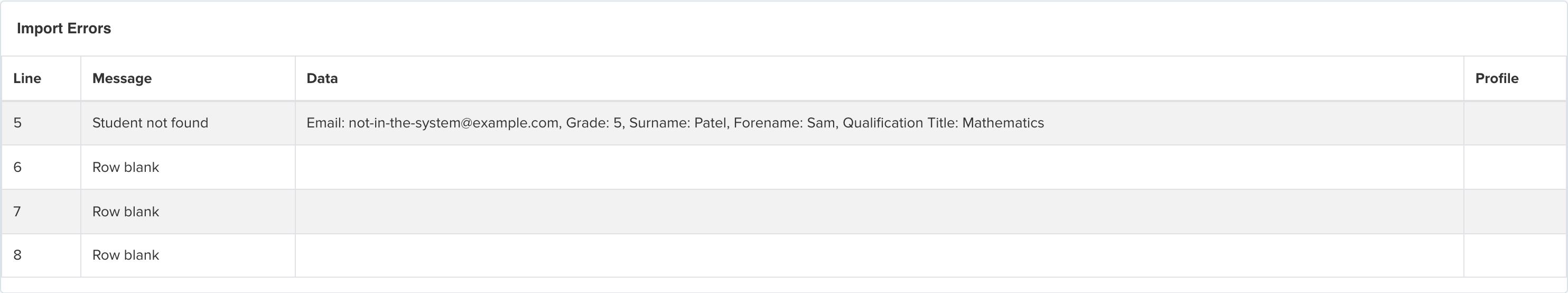Screen dimensions: 1568x293
Task: Click the Profile cell for line 5
Action: pyautogui.click(x=1515, y=123)
